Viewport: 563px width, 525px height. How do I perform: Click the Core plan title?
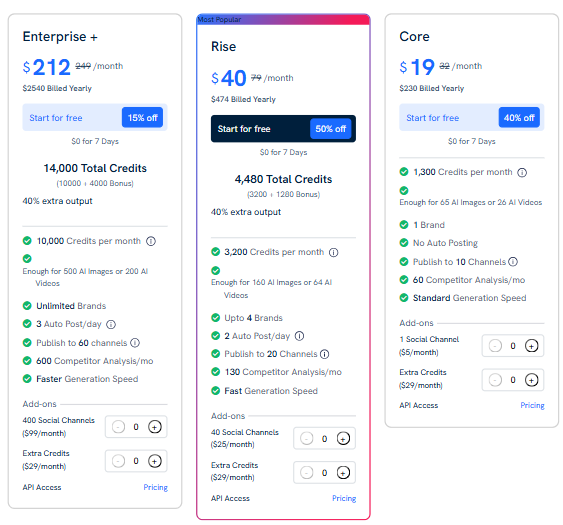click(x=414, y=37)
